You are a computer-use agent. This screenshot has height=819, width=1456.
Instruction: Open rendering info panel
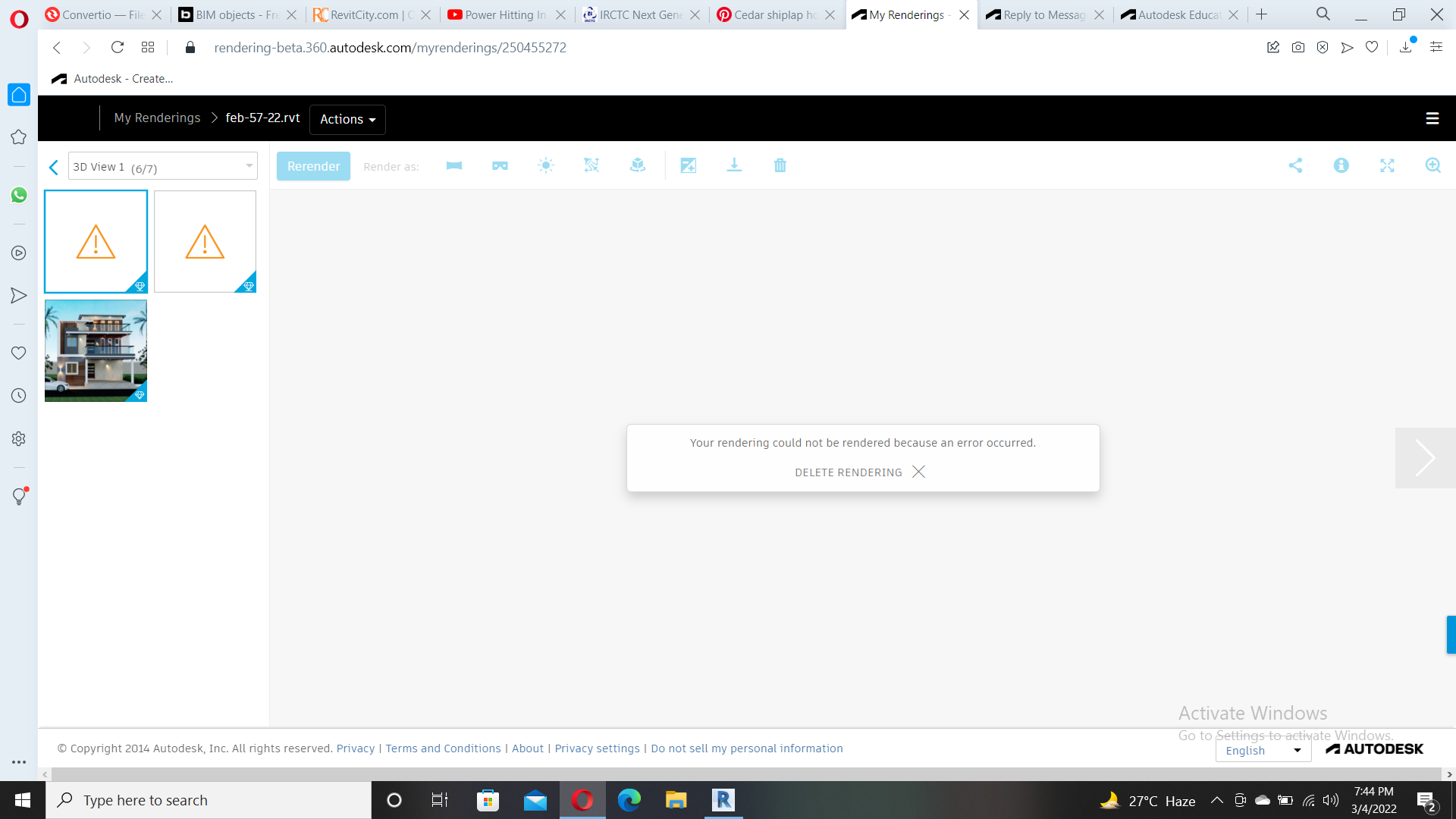(x=1341, y=165)
